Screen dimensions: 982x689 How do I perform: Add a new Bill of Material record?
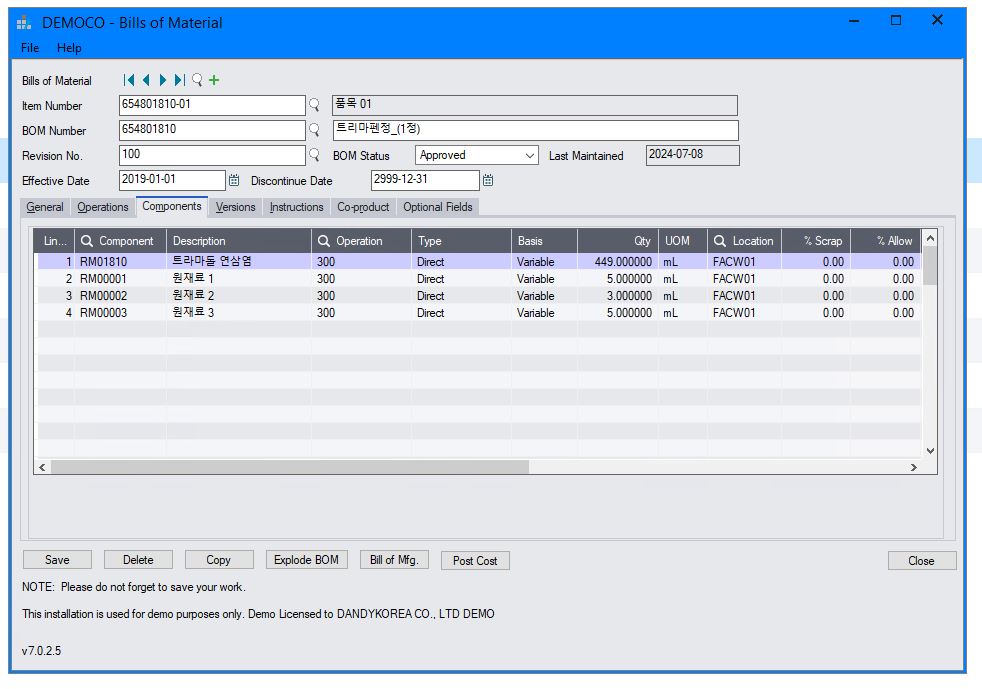214,80
